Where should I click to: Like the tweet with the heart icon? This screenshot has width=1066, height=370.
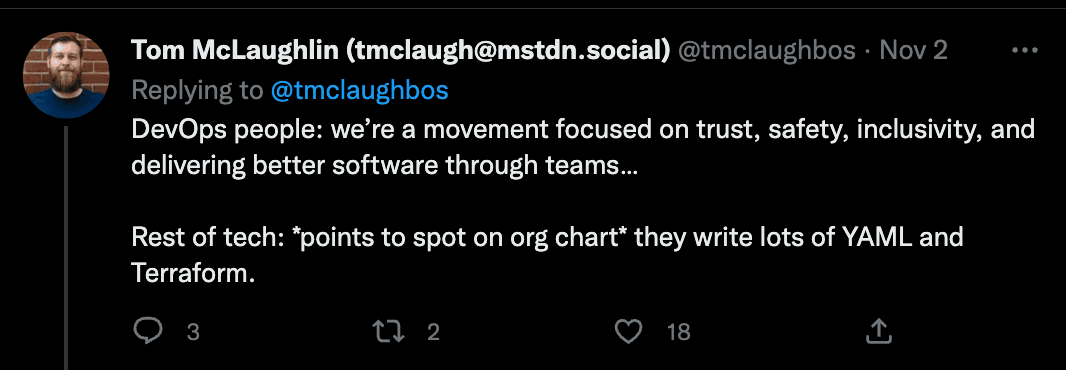[x=629, y=331]
